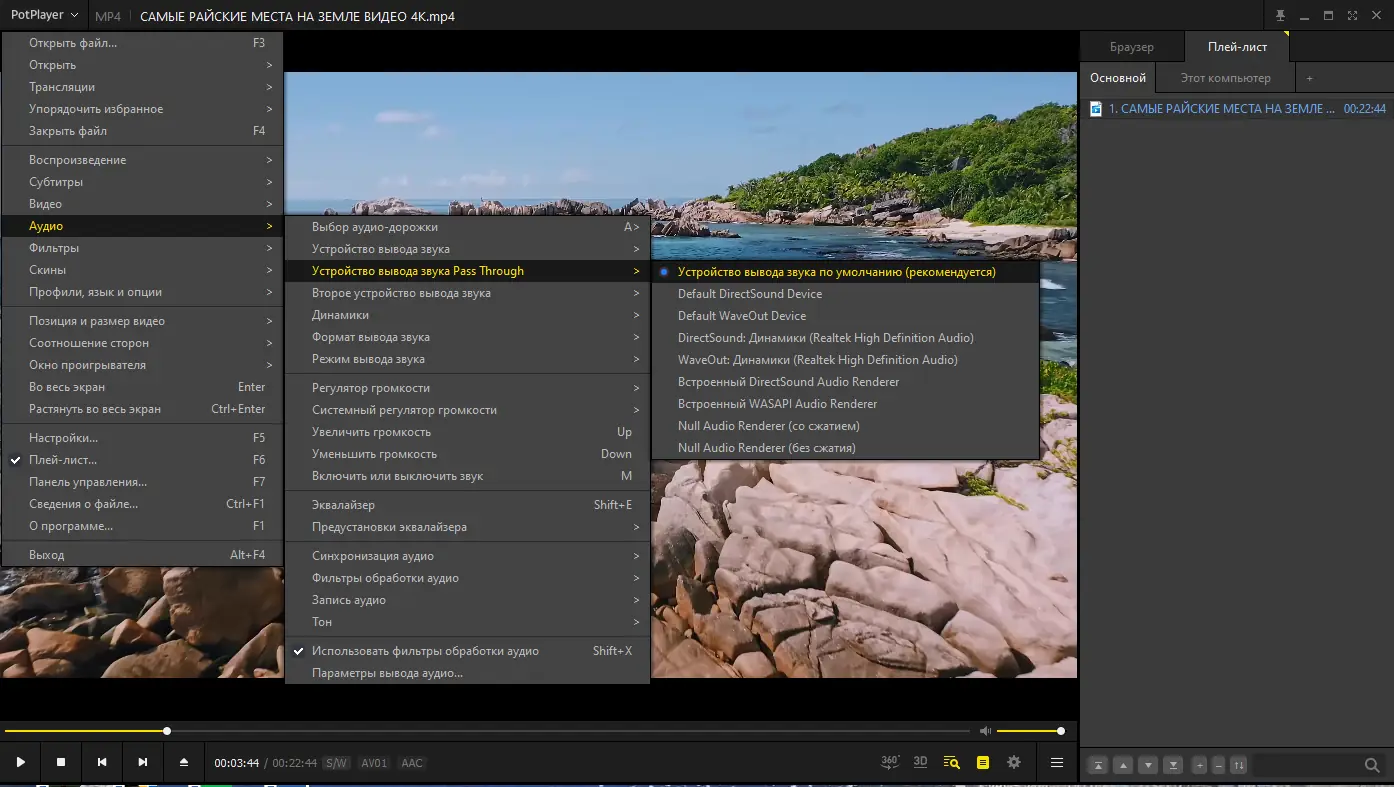Click the speaker mute icon
1394x787 pixels.
(x=985, y=731)
